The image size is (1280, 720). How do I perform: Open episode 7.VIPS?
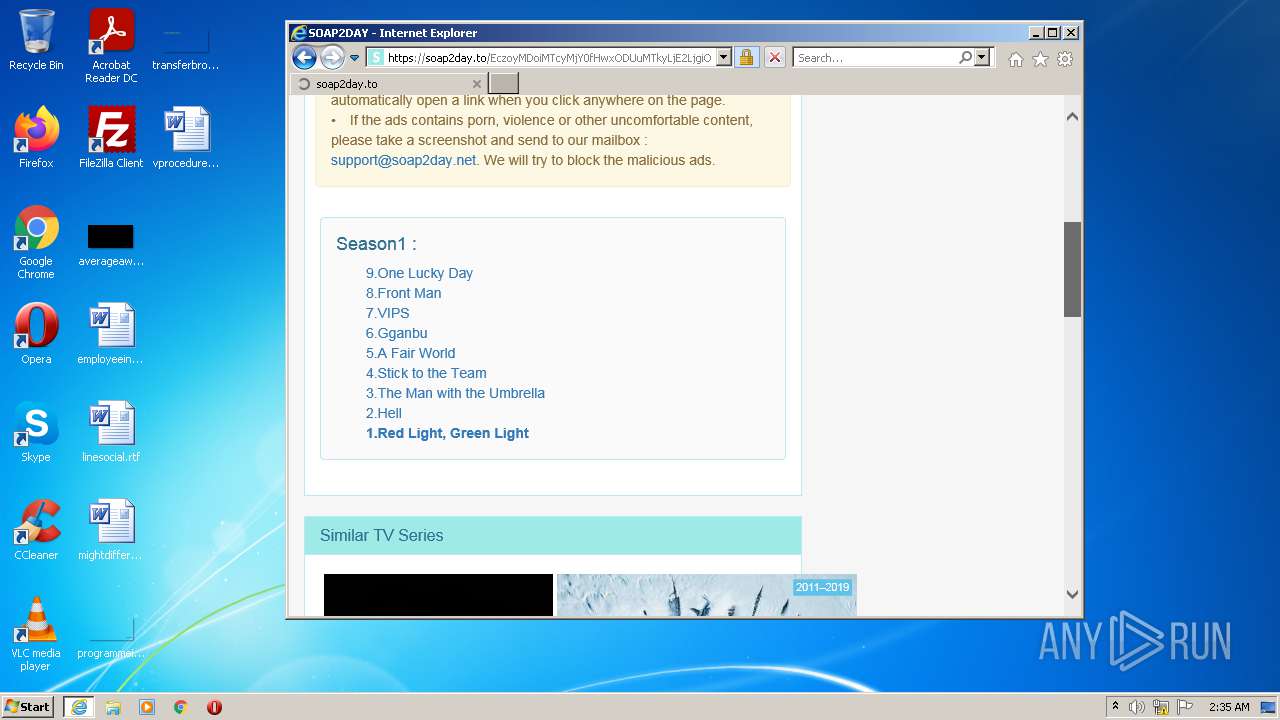point(387,313)
